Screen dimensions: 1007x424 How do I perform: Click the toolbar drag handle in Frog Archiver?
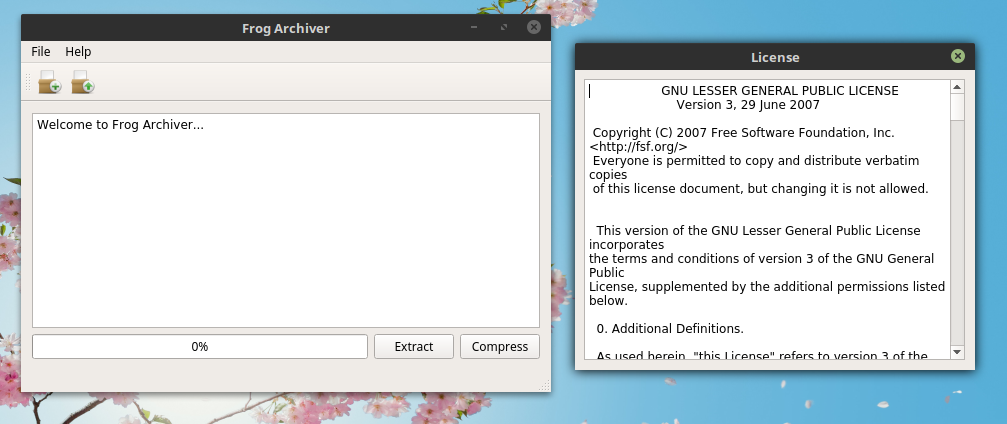(28, 82)
